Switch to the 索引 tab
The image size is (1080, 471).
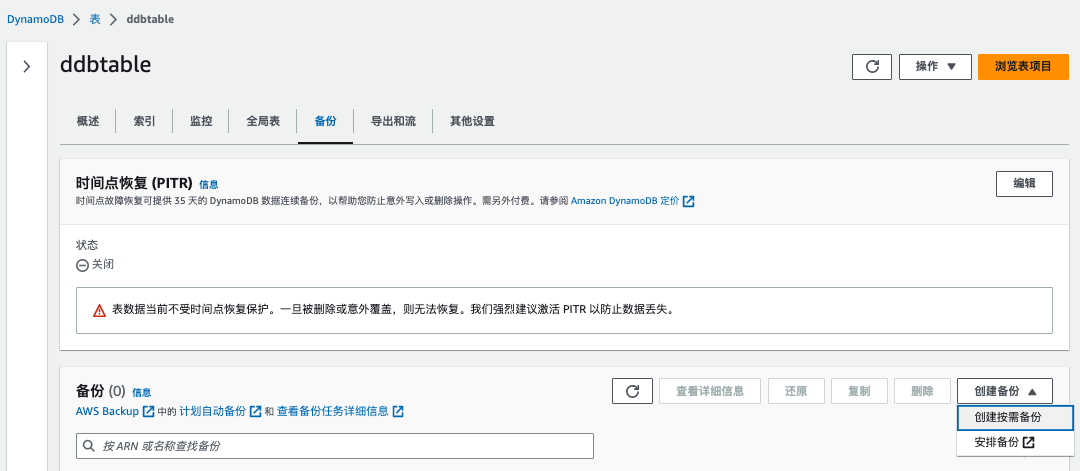pyautogui.click(x=144, y=121)
